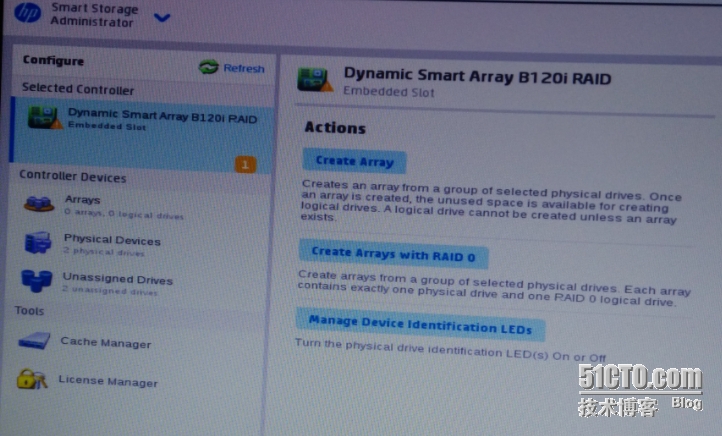722x436 pixels.
Task: Click the HP logo icon
Action: 27,12
